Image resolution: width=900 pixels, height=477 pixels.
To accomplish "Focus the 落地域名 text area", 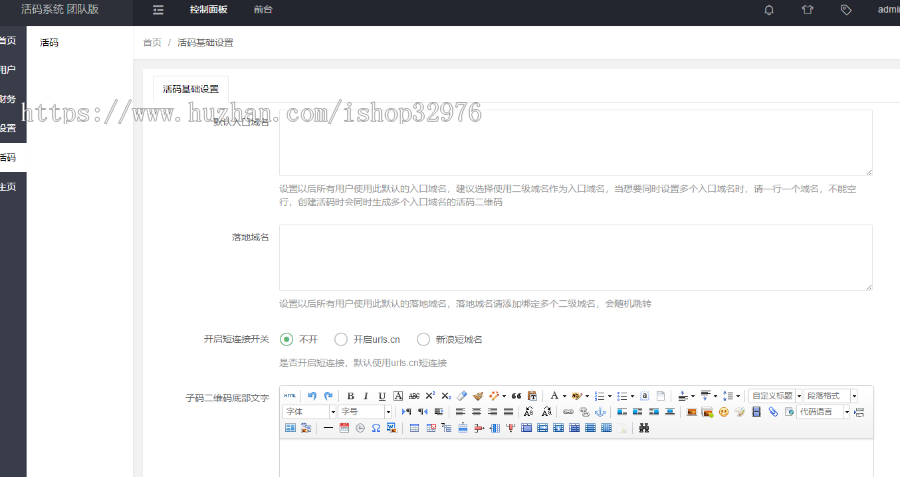I will click(x=576, y=257).
